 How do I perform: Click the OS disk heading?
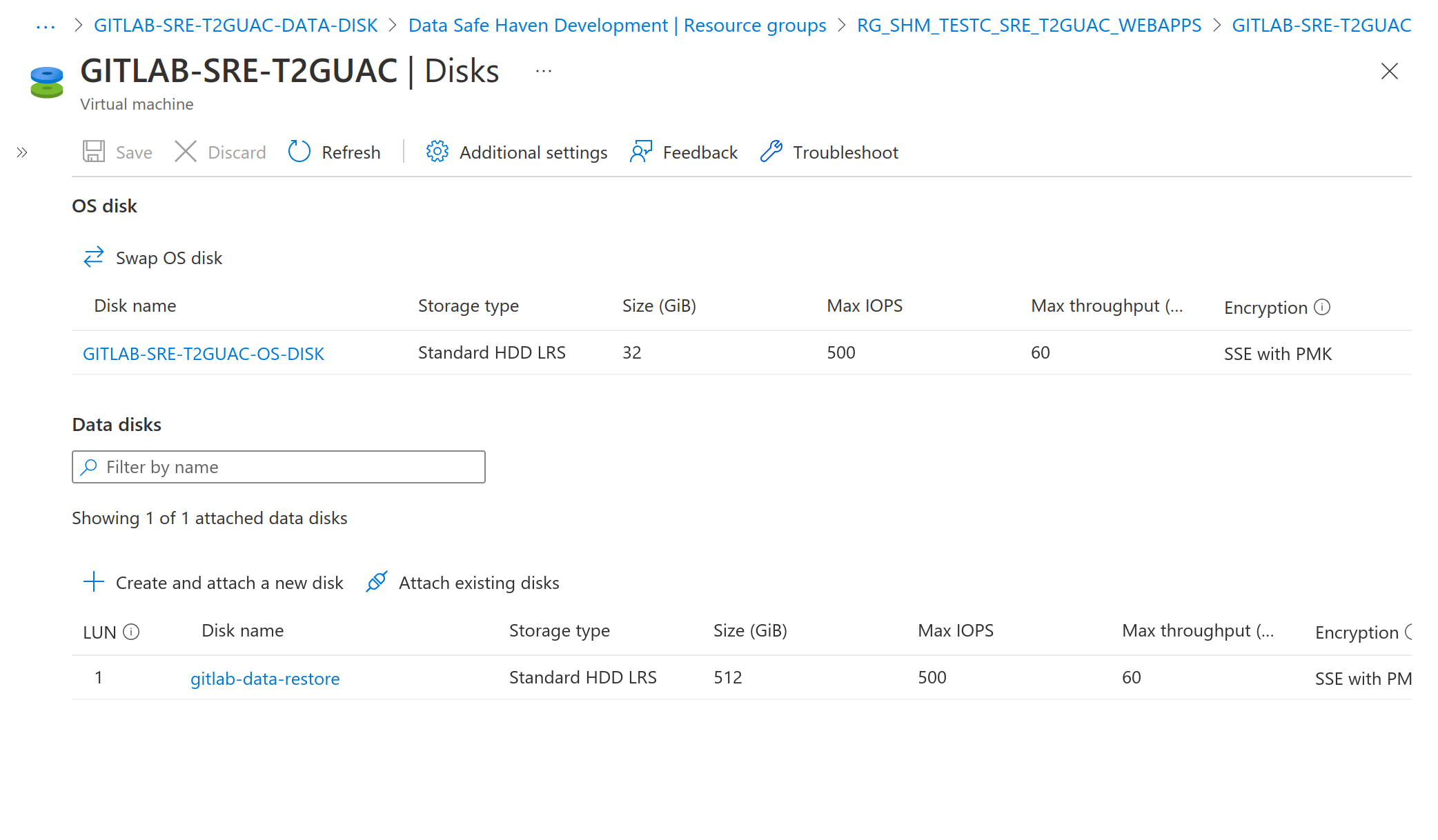point(105,206)
